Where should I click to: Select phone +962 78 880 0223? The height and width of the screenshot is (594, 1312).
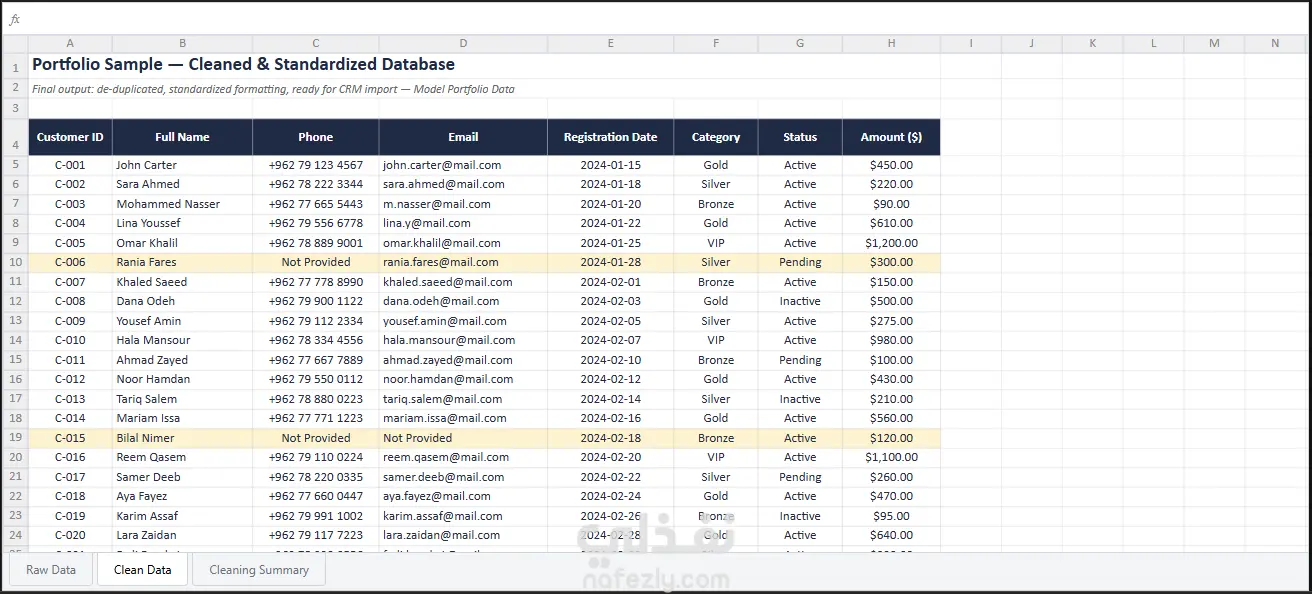[315, 399]
